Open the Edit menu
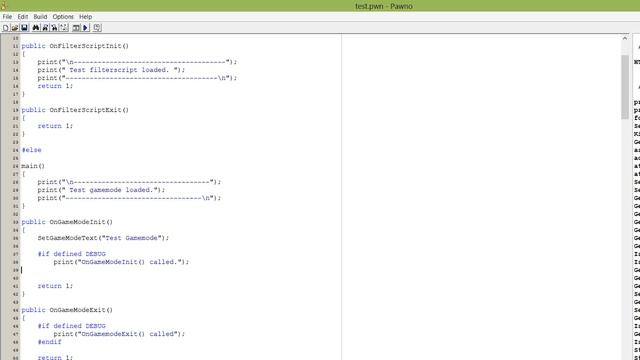The width and height of the screenshot is (640, 360). (x=22, y=17)
